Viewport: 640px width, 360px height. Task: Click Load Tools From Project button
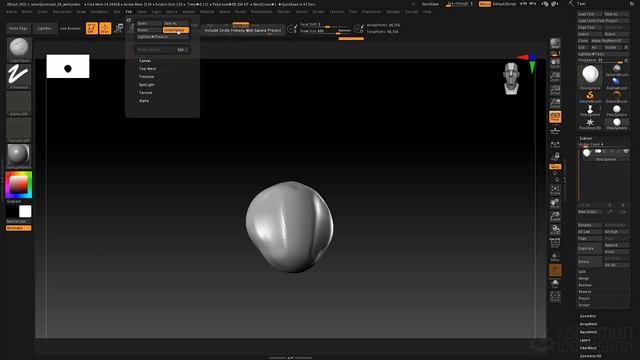(603, 20)
